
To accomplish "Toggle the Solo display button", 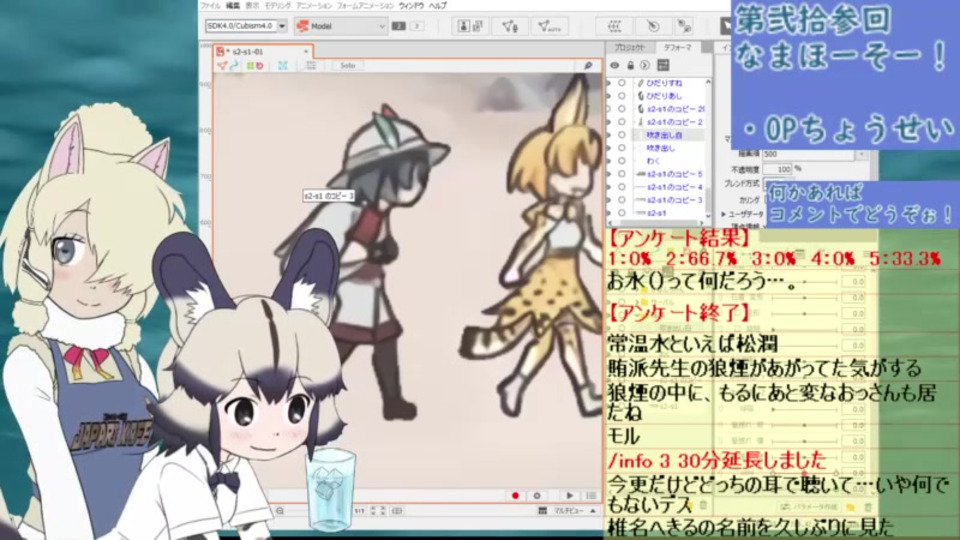I will [x=348, y=66].
